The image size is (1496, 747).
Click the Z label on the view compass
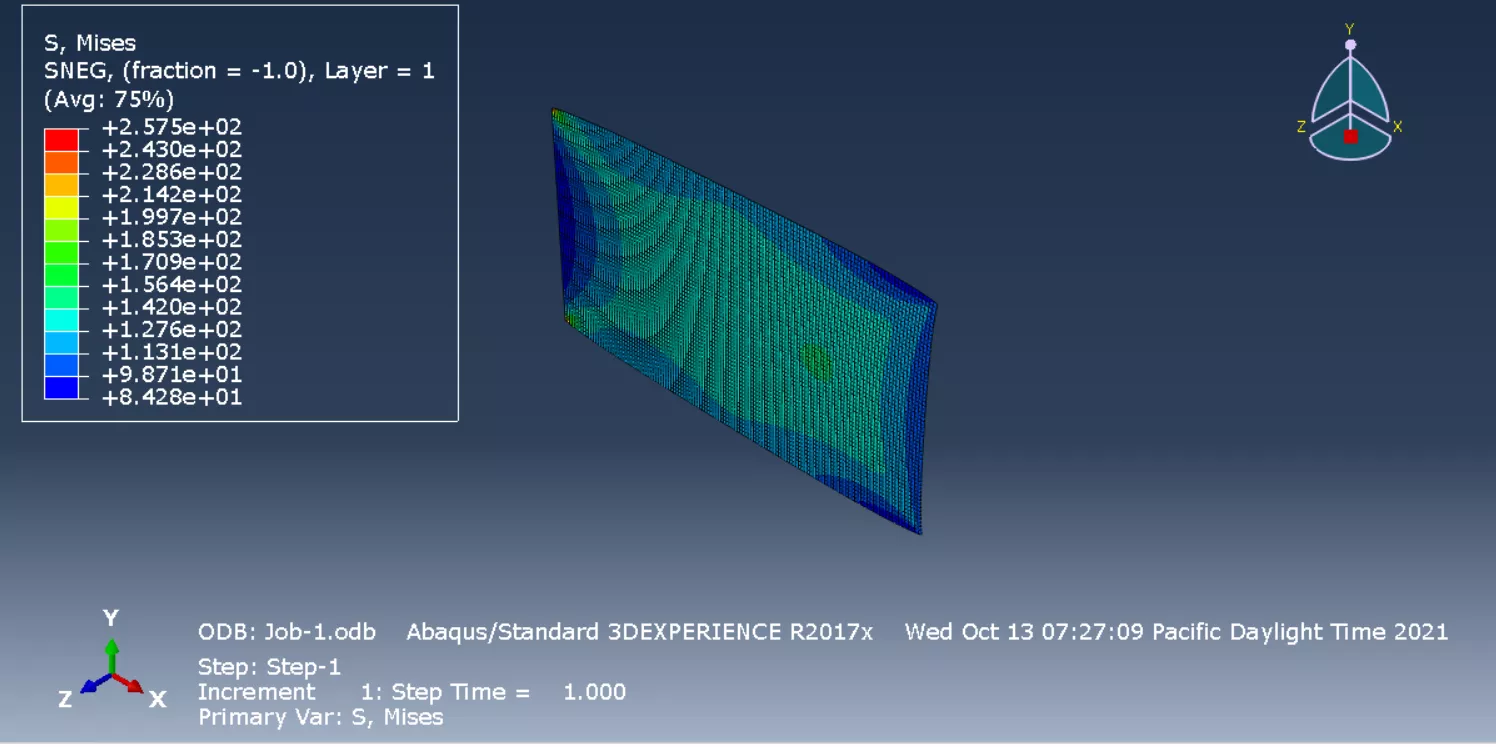1301,127
